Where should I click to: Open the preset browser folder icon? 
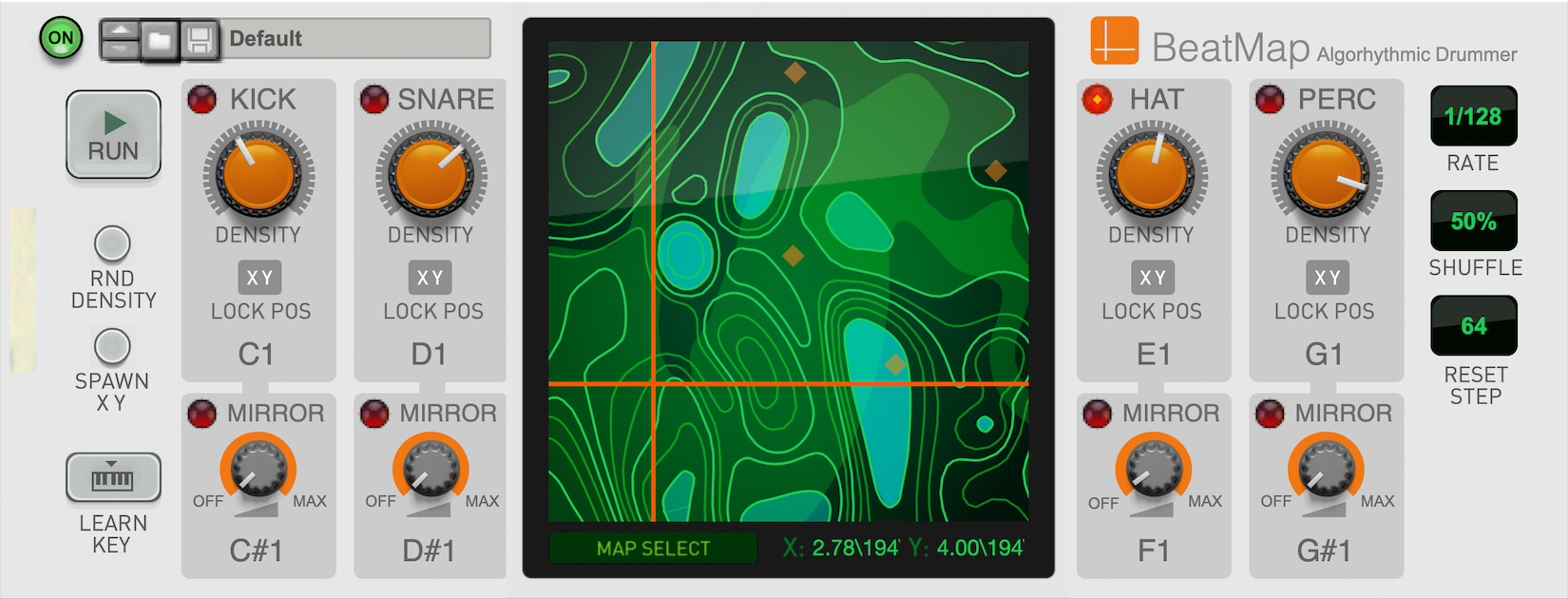click(x=160, y=40)
